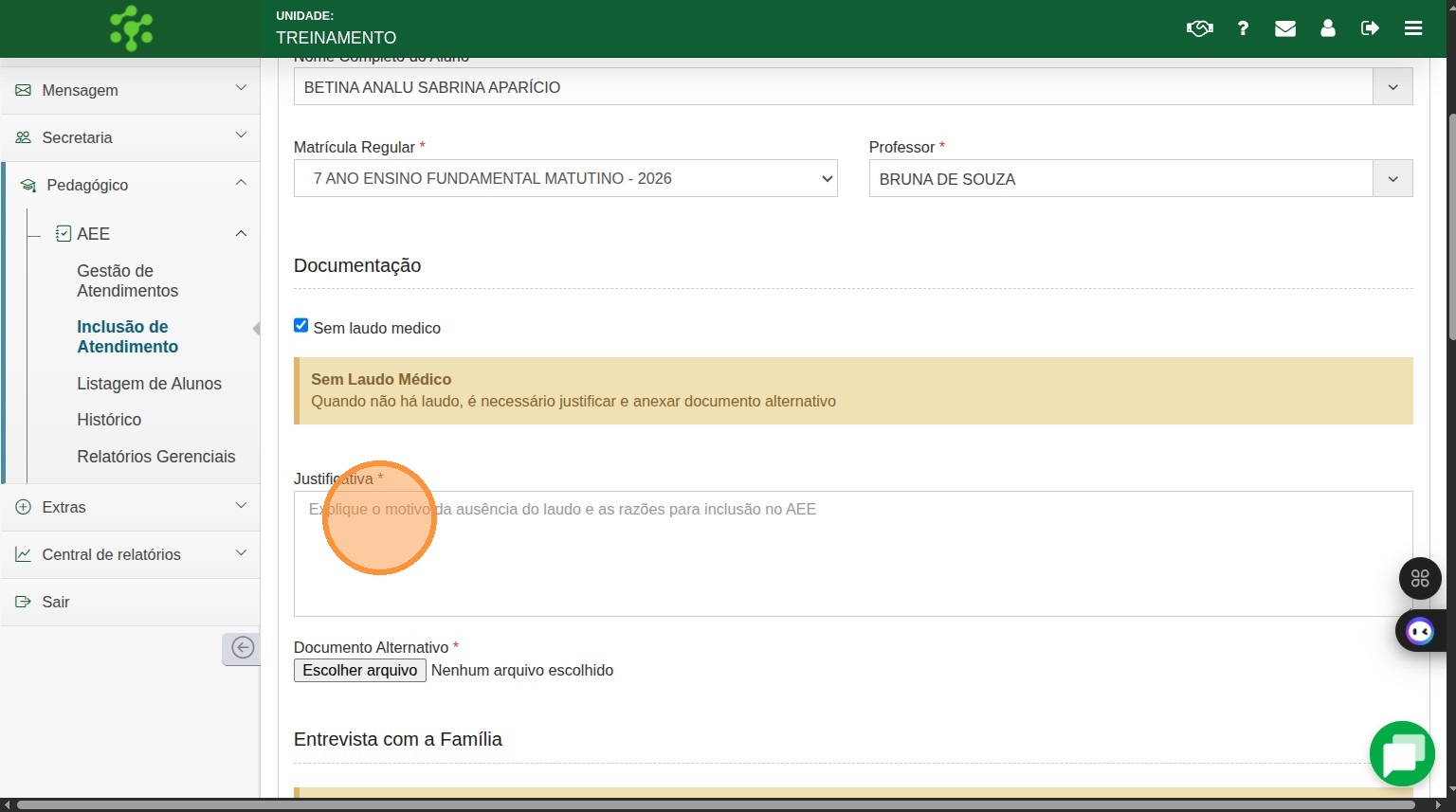The height and width of the screenshot is (812, 1456).
Task: Select Inclusão de Atendimento menu item
Action: (127, 336)
